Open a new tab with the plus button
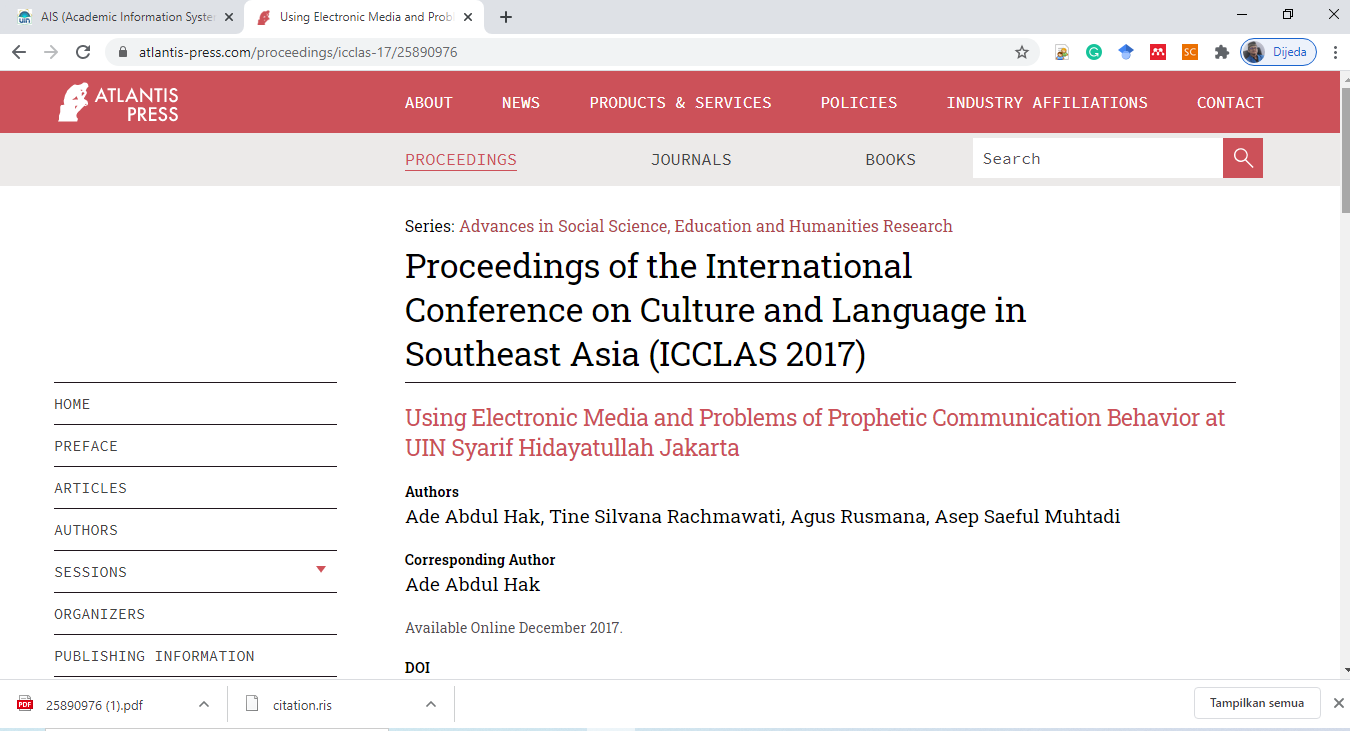 (506, 17)
